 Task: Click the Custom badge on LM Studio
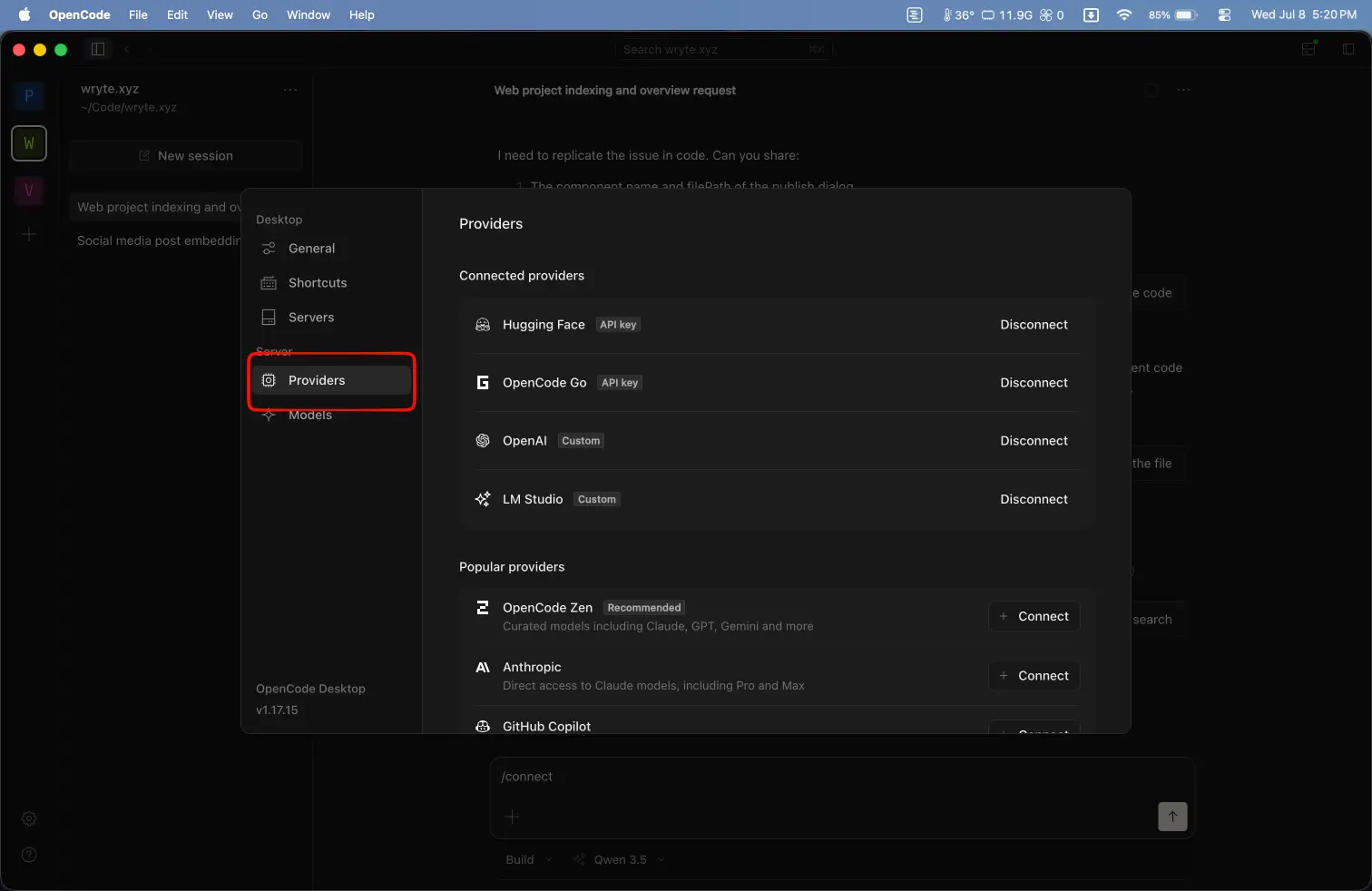coord(597,499)
